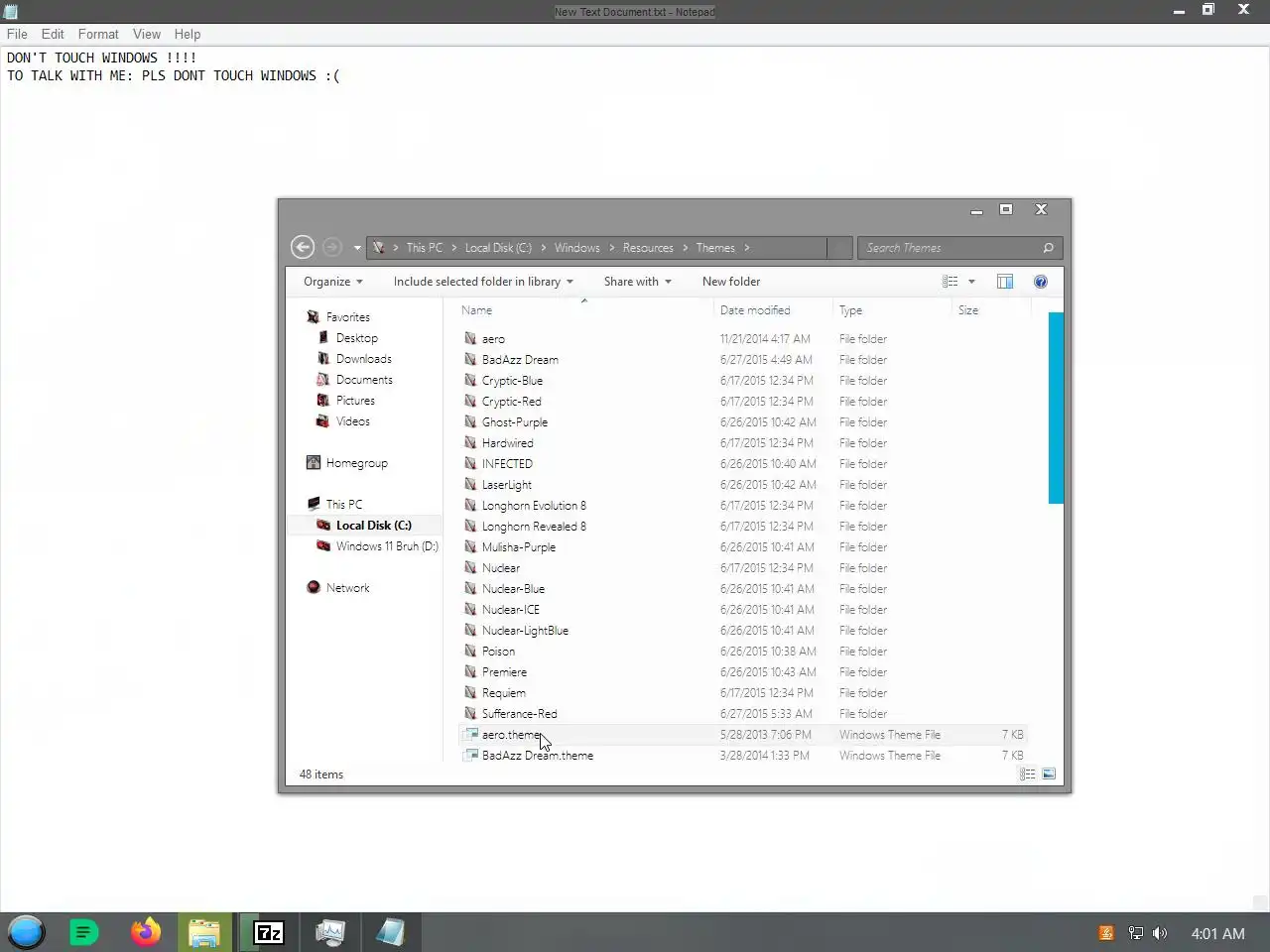Open the Explorer Help icon
The height and width of the screenshot is (952, 1270).
pyautogui.click(x=1040, y=282)
